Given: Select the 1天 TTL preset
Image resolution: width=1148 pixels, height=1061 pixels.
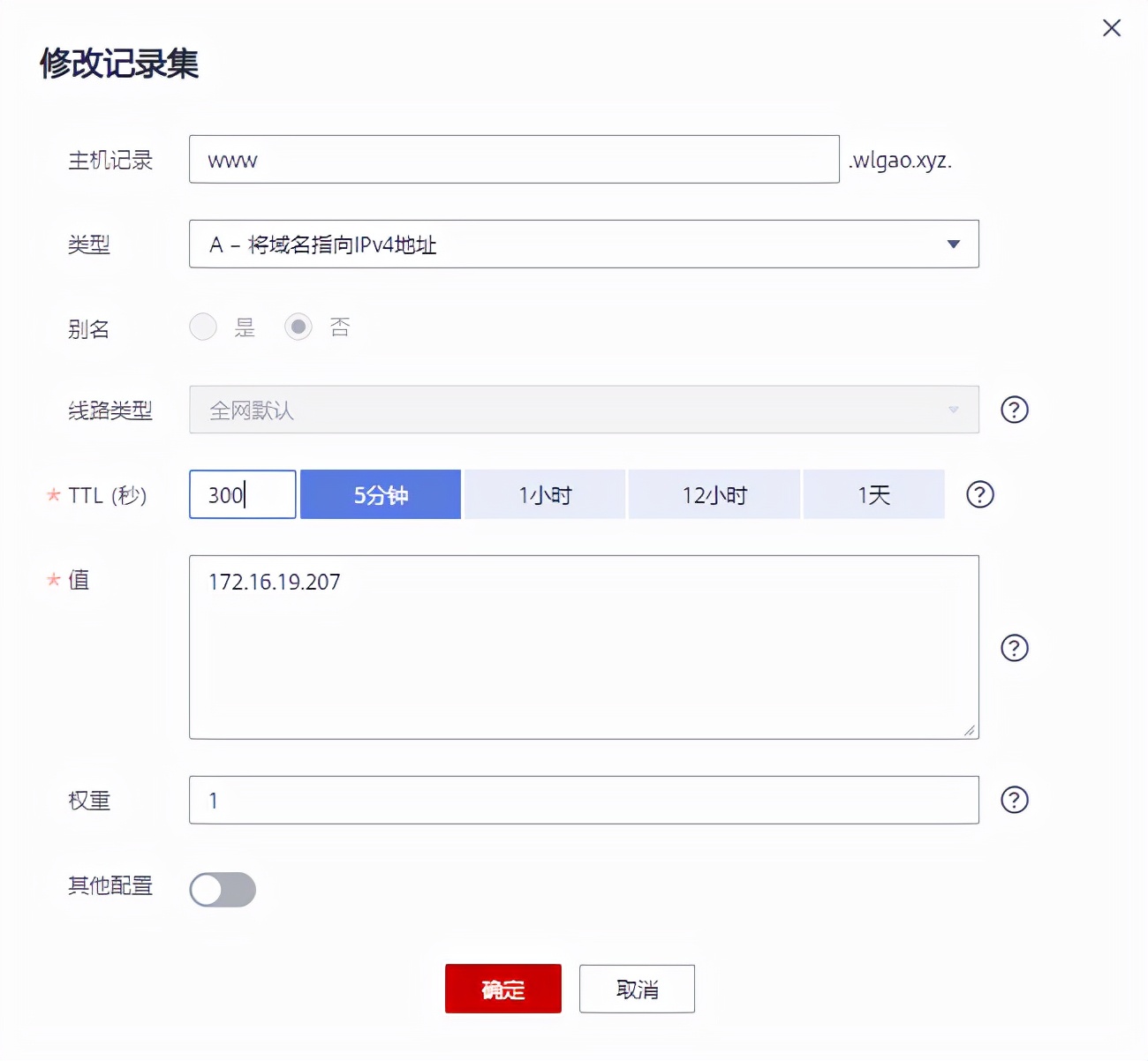Looking at the screenshot, I should pyautogui.click(x=873, y=494).
